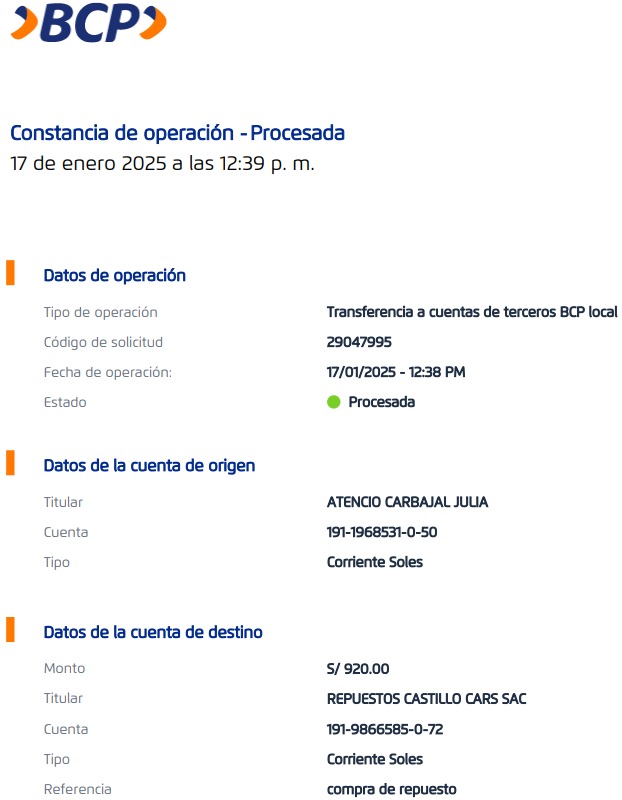Click operation date 17/01/2025 - 12:38 PM

(396, 372)
